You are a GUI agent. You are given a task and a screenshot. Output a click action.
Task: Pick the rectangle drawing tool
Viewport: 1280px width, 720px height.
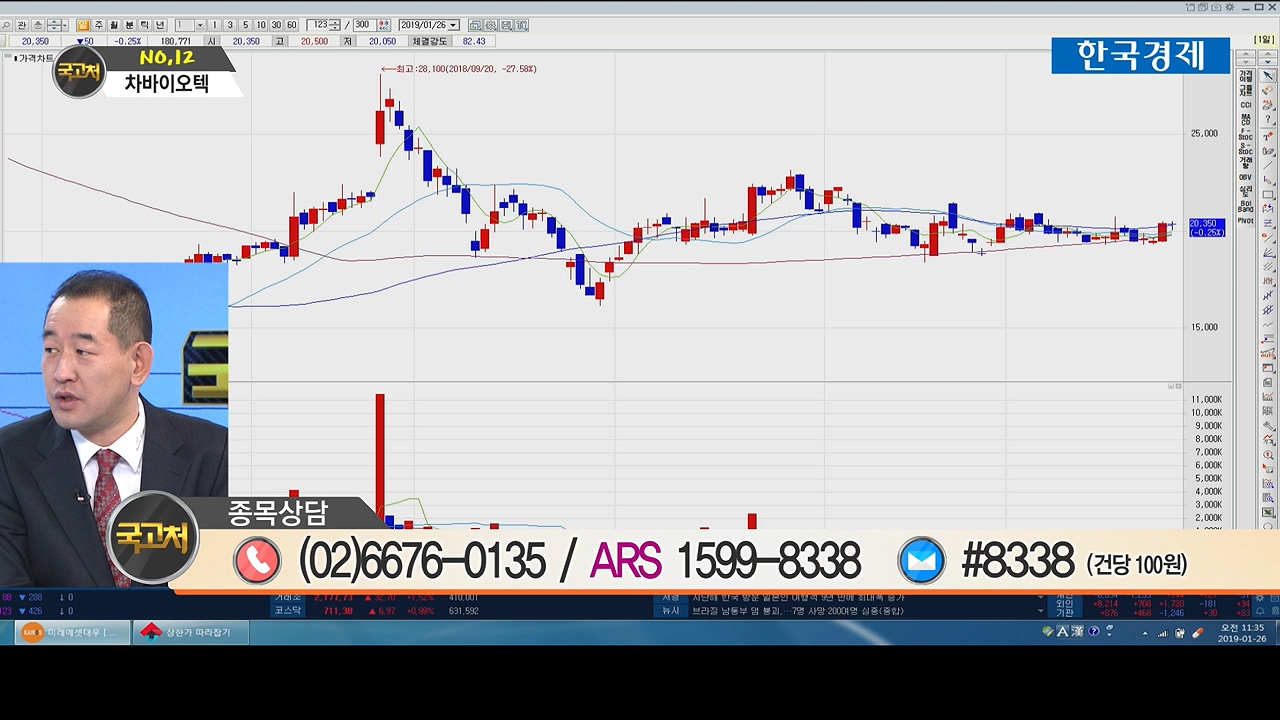[x=1268, y=194]
